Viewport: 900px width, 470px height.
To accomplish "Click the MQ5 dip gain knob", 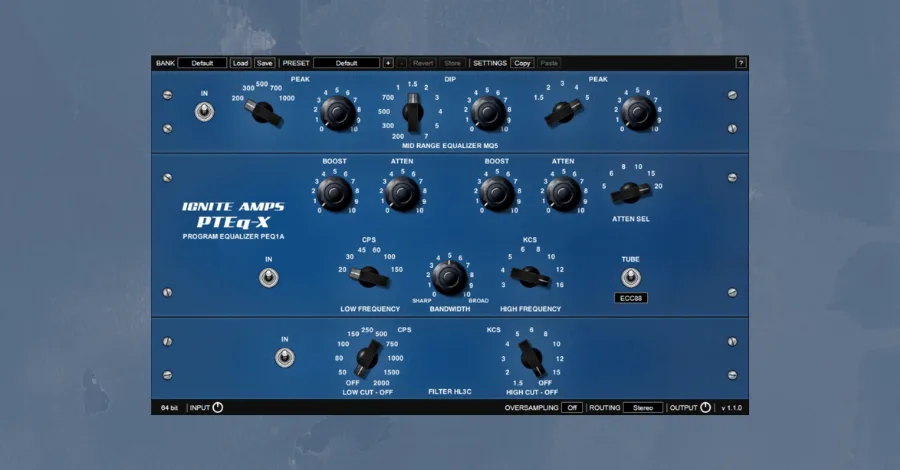I will [x=488, y=112].
